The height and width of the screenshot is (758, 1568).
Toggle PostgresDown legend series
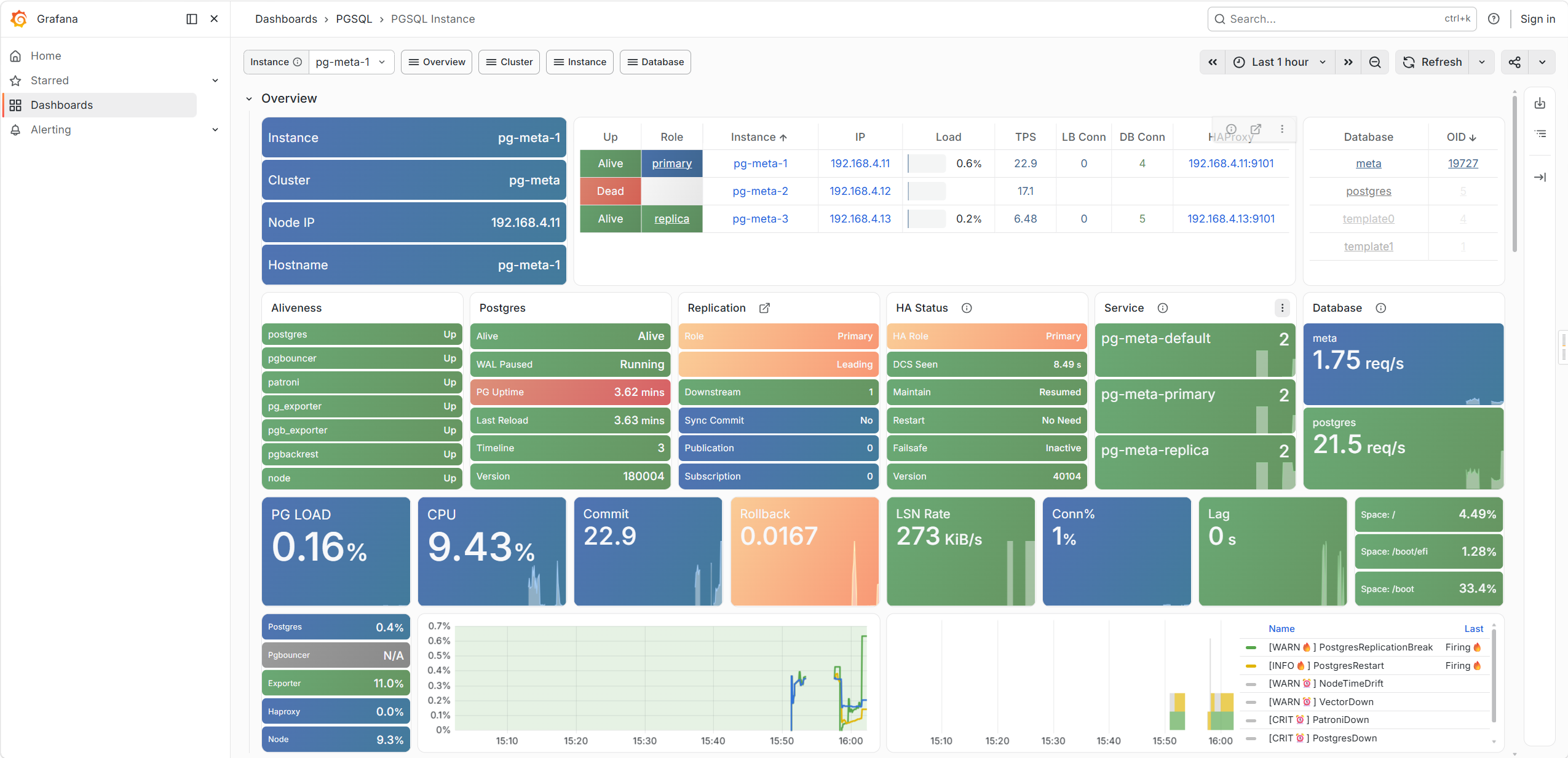click(1323, 738)
